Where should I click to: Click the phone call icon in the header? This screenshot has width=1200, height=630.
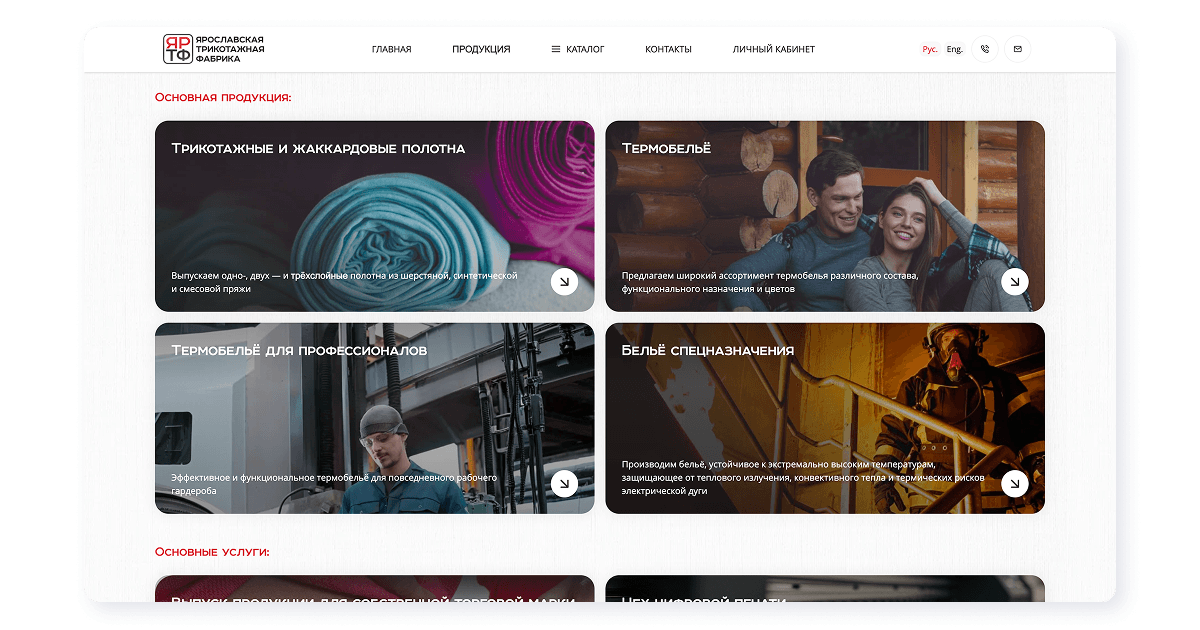coord(984,48)
